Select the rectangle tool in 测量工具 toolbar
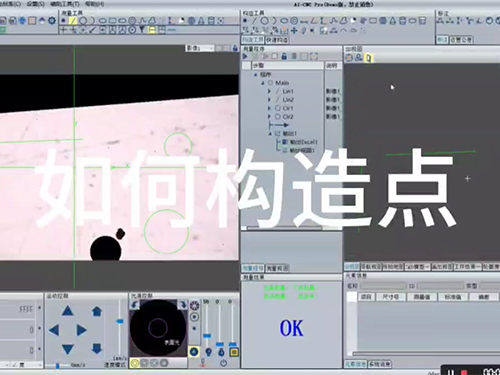 (x=112, y=21)
